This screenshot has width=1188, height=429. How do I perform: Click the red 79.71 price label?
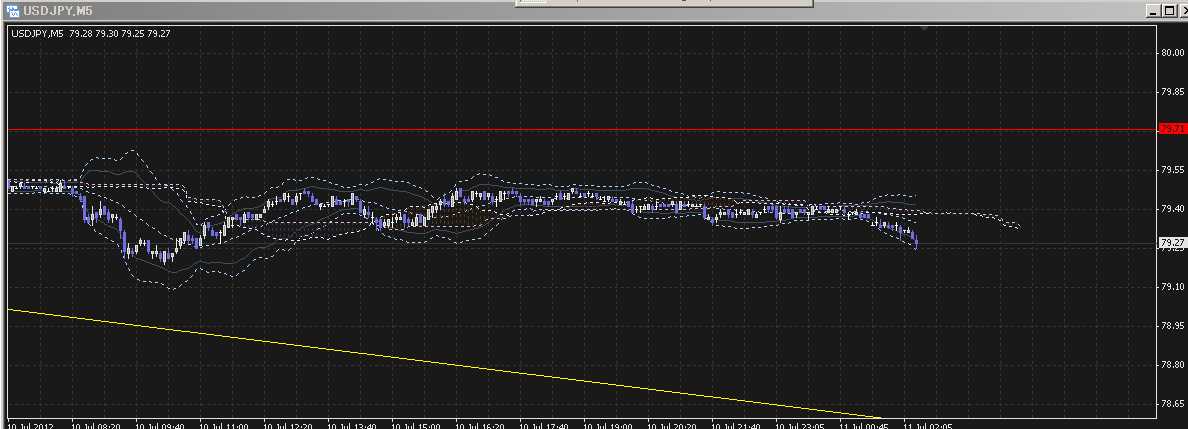pos(1171,130)
